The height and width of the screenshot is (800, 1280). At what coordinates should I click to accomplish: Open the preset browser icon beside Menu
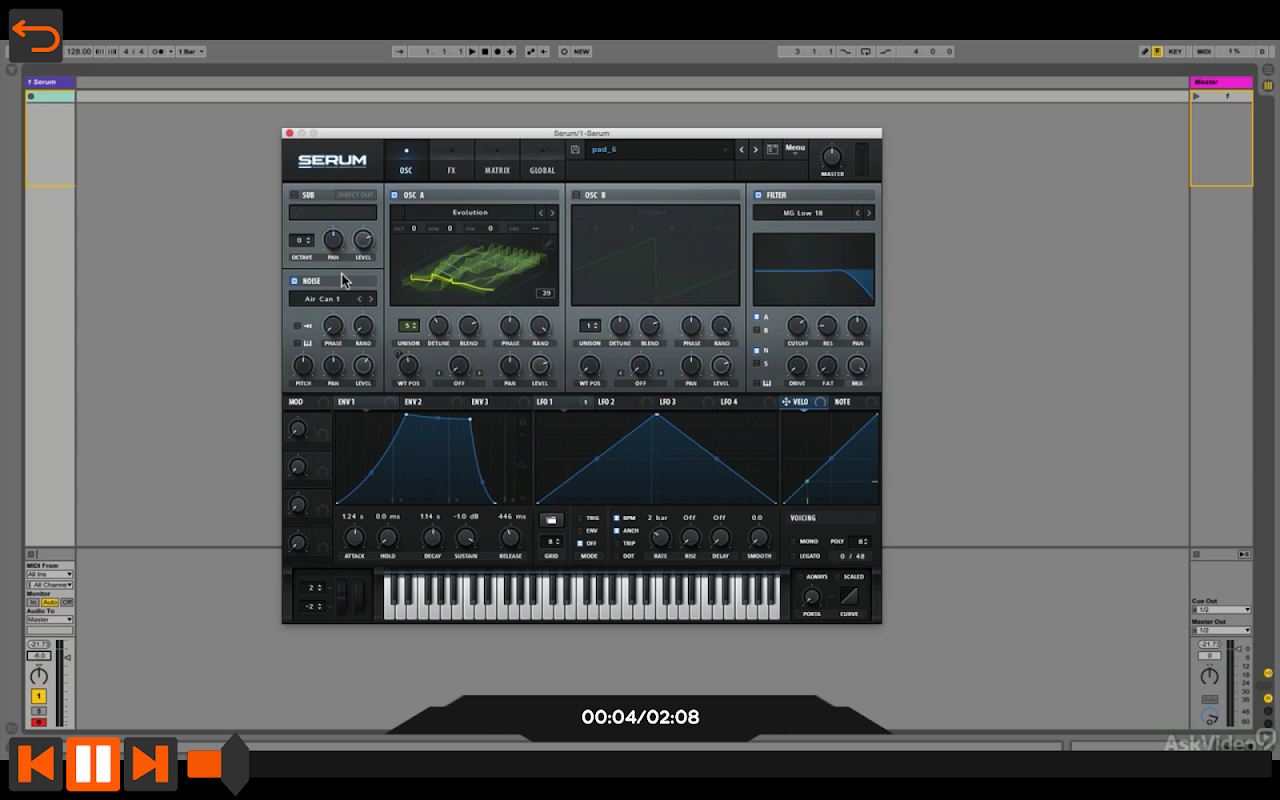(772, 150)
